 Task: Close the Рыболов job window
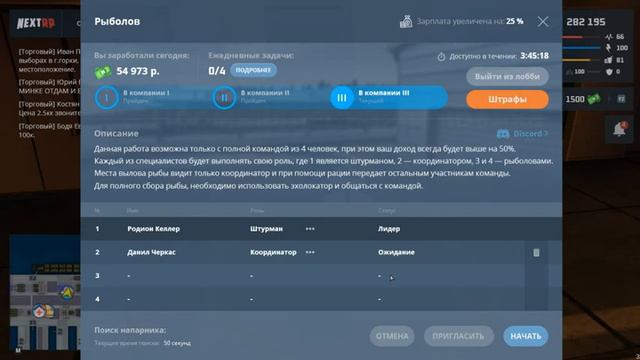542,22
